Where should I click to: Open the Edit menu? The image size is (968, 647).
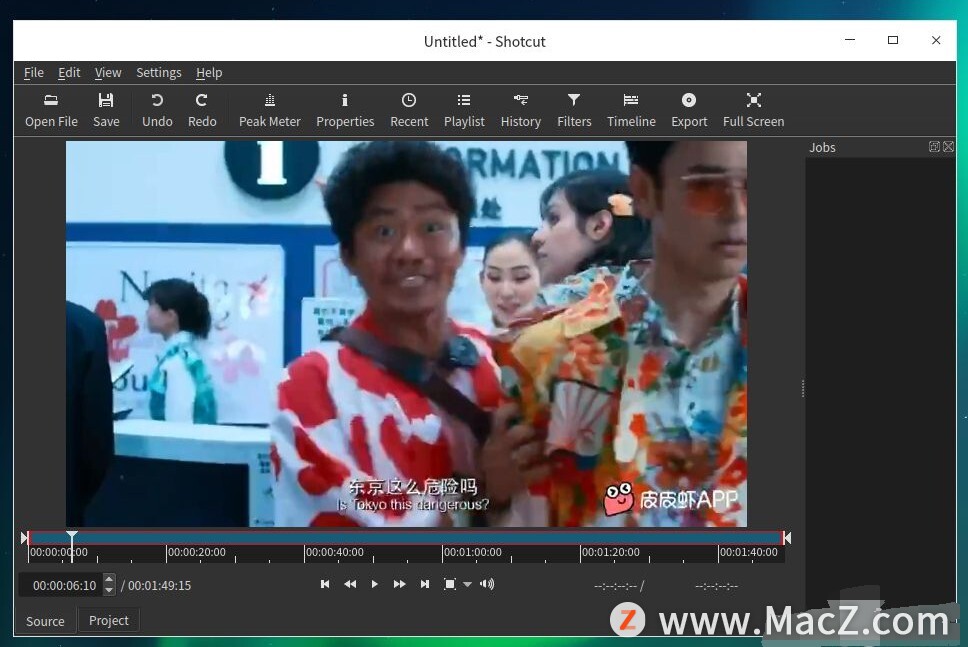tap(69, 73)
